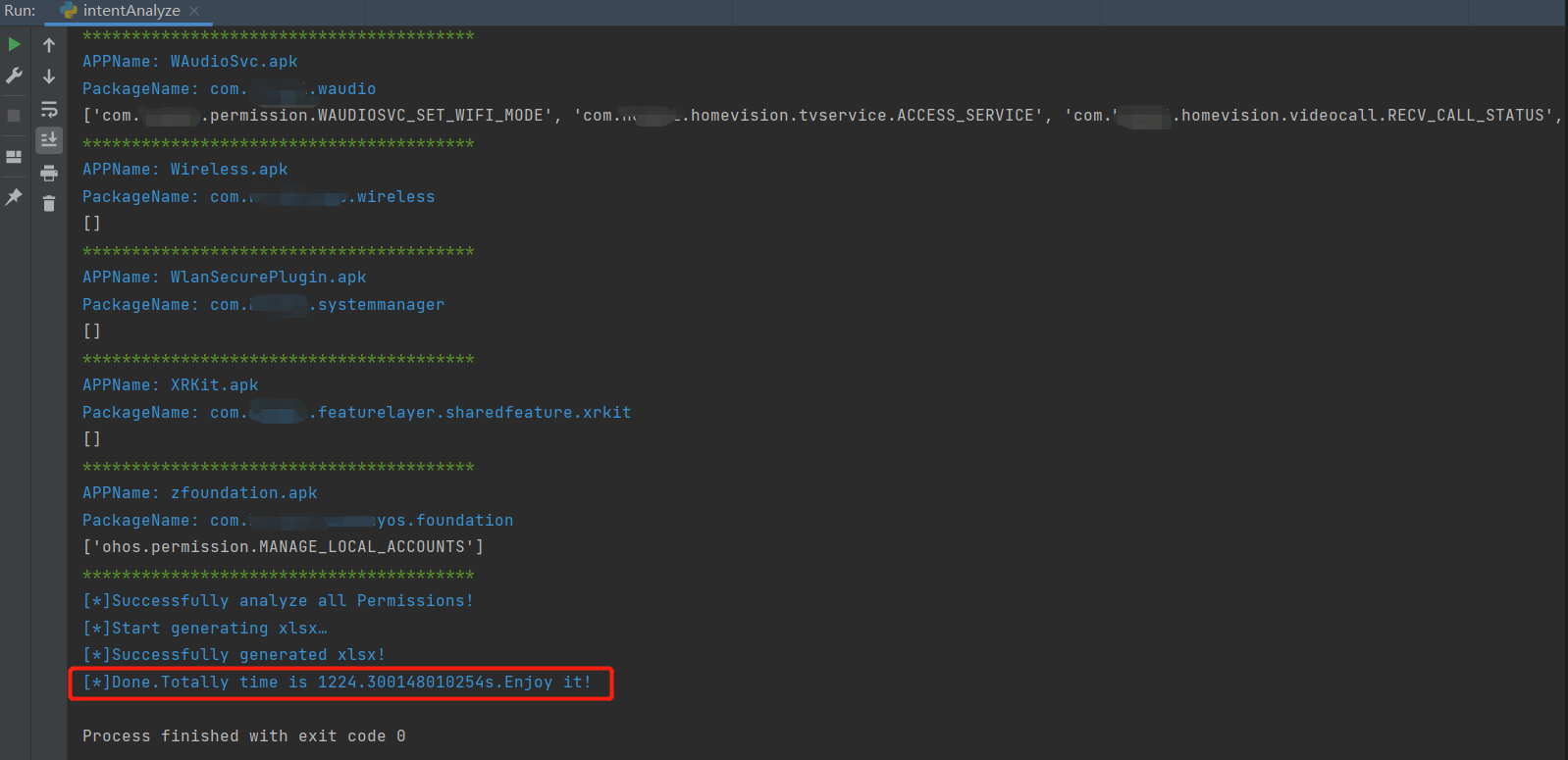Click the Python icon on intentAnalyze tab
Viewport: 1568px width, 760px height.
pyautogui.click(x=69, y=11)
